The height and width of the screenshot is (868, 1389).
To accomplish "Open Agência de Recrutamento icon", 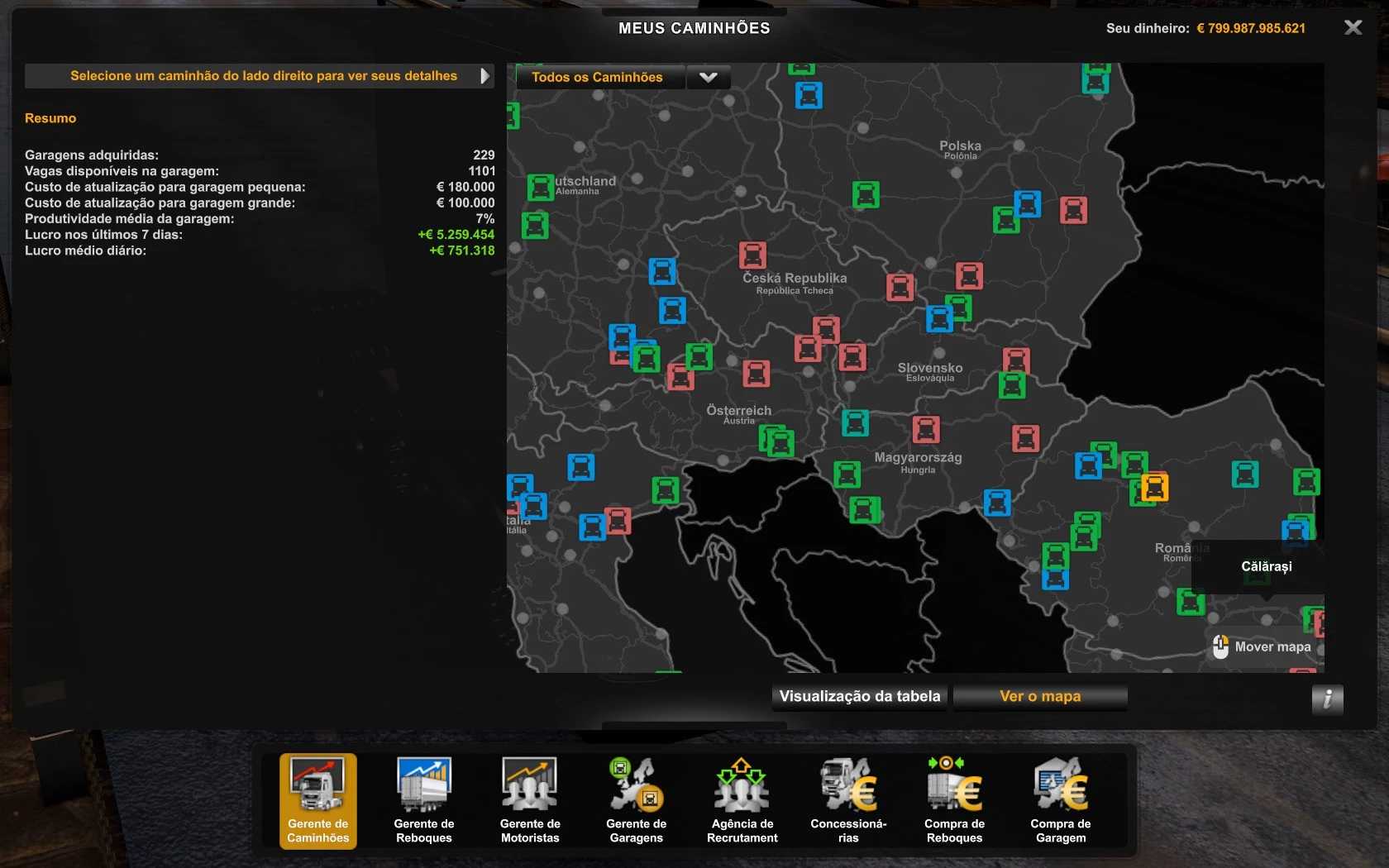I will point(742,800).
